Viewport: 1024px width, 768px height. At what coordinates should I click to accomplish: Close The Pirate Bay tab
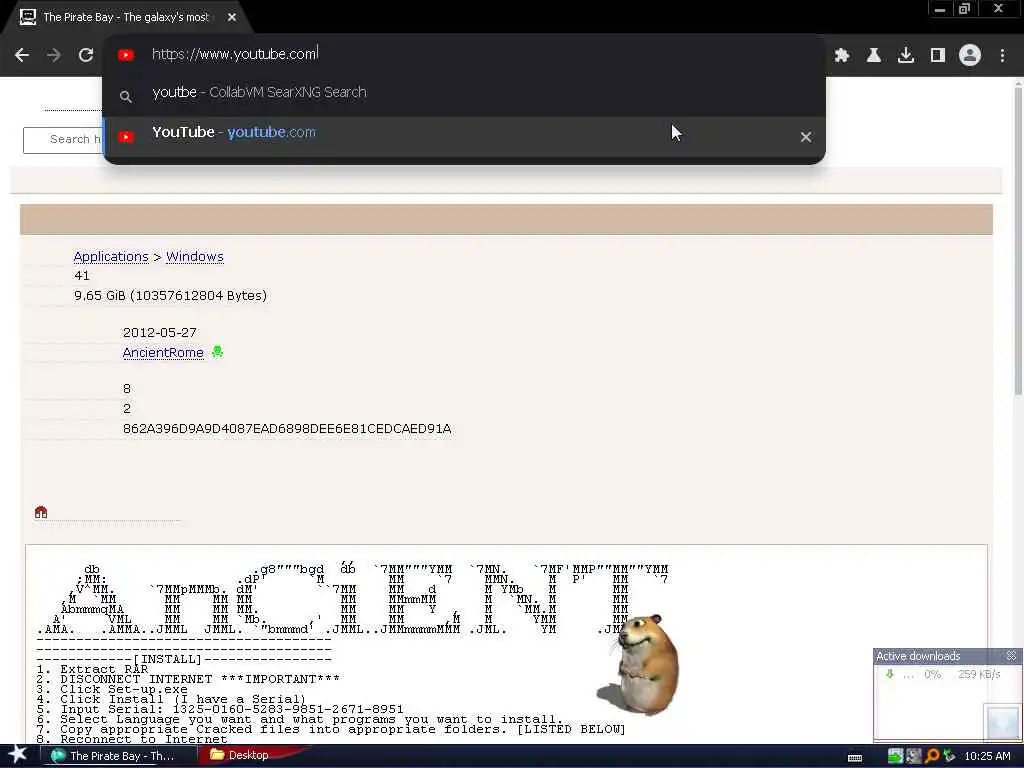click(x=232, y=17)
